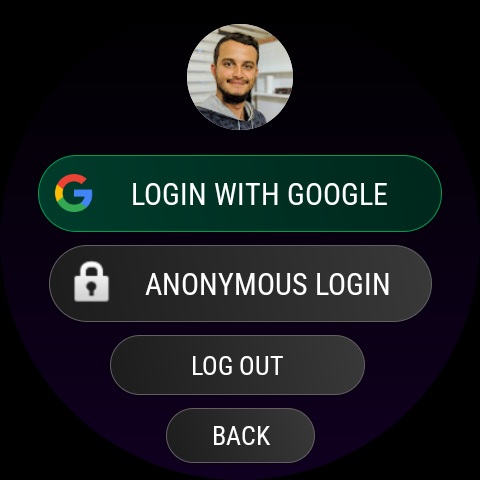Tap the lock symbol beside Anonymous Login
The height and width of the screenshot is (480, 480).
point(91,282)
